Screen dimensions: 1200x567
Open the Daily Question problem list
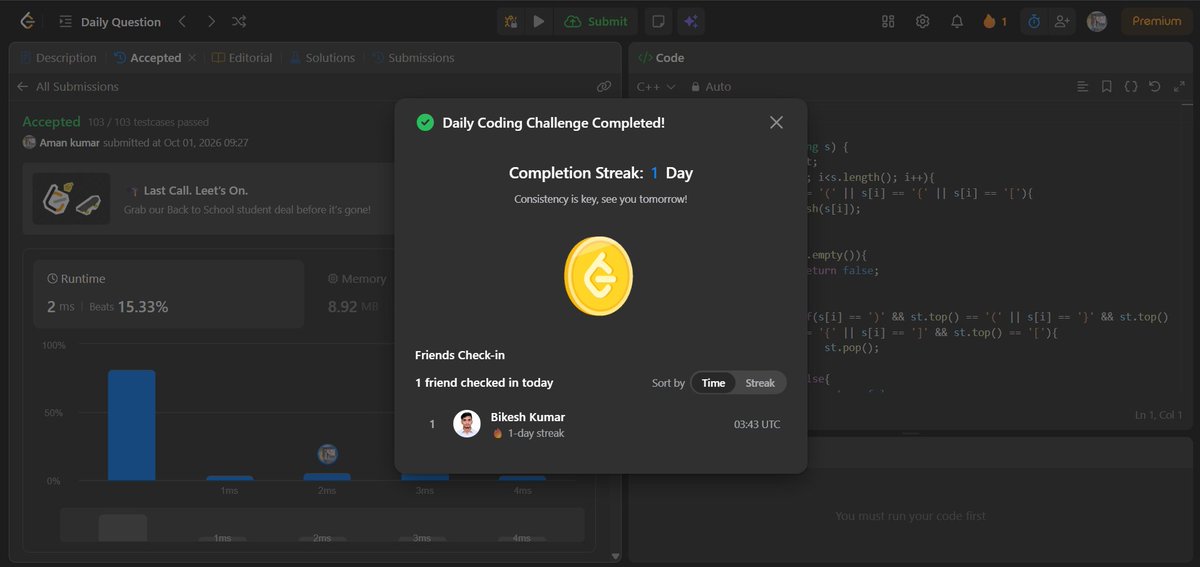pyautogui.click(x=110, y=21)
